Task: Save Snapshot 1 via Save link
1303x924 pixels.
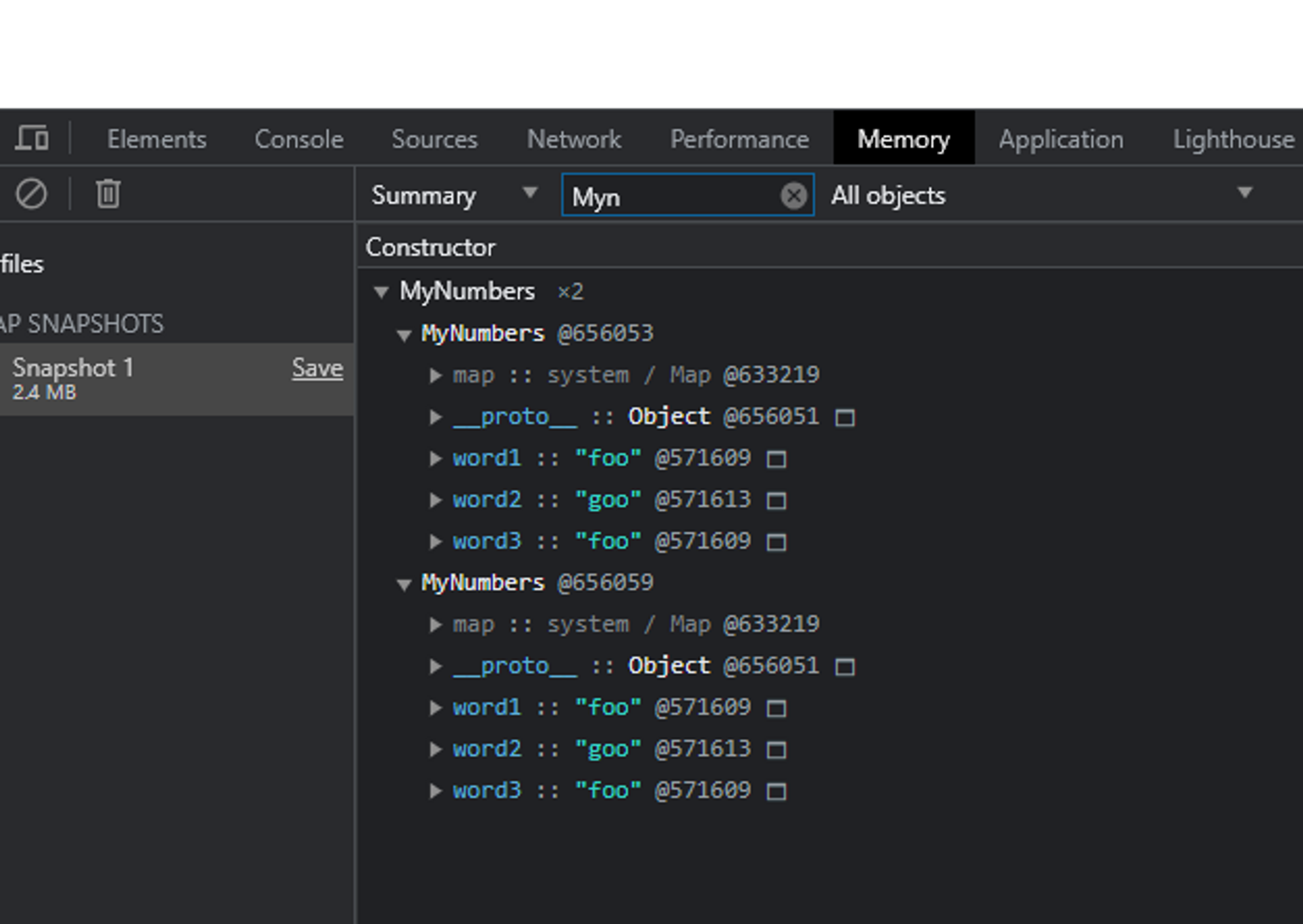Action: pyautogui.click(x=317, y=368)
